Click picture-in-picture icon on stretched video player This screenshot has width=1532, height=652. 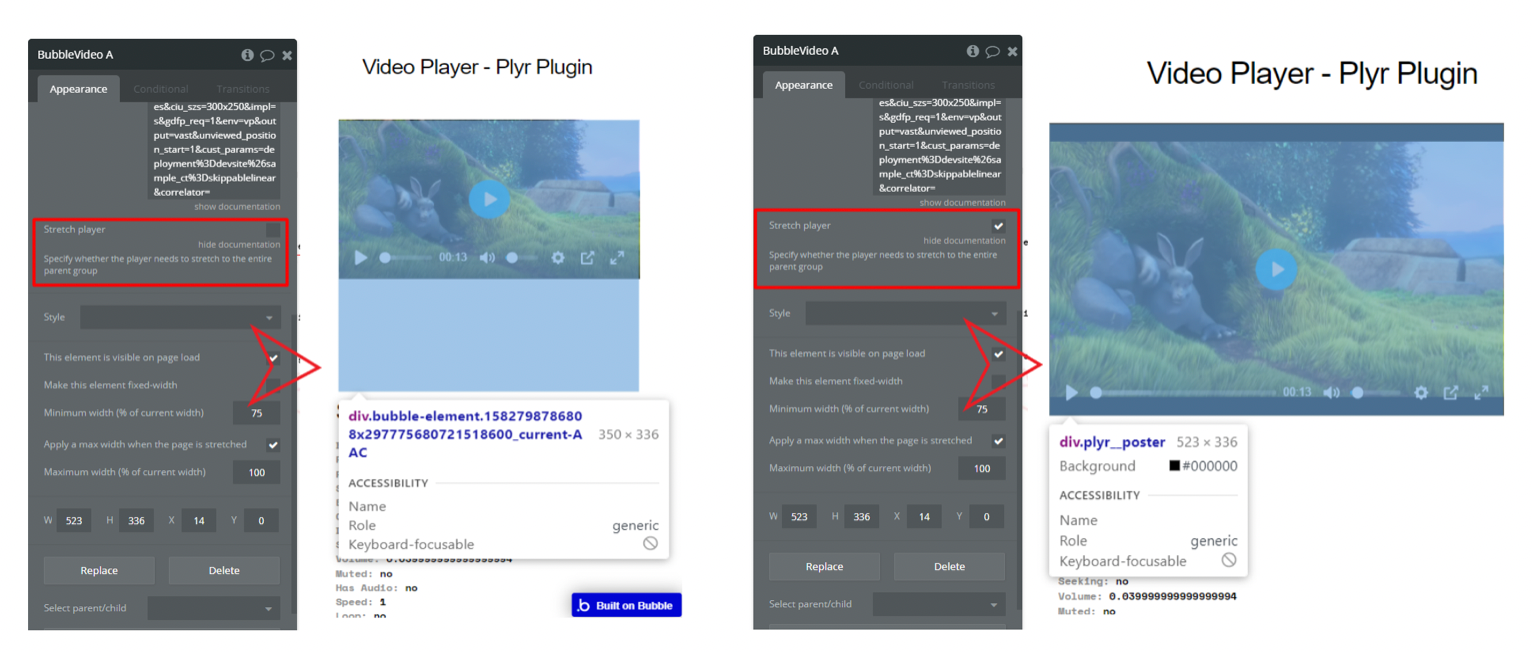point(1451,393)
